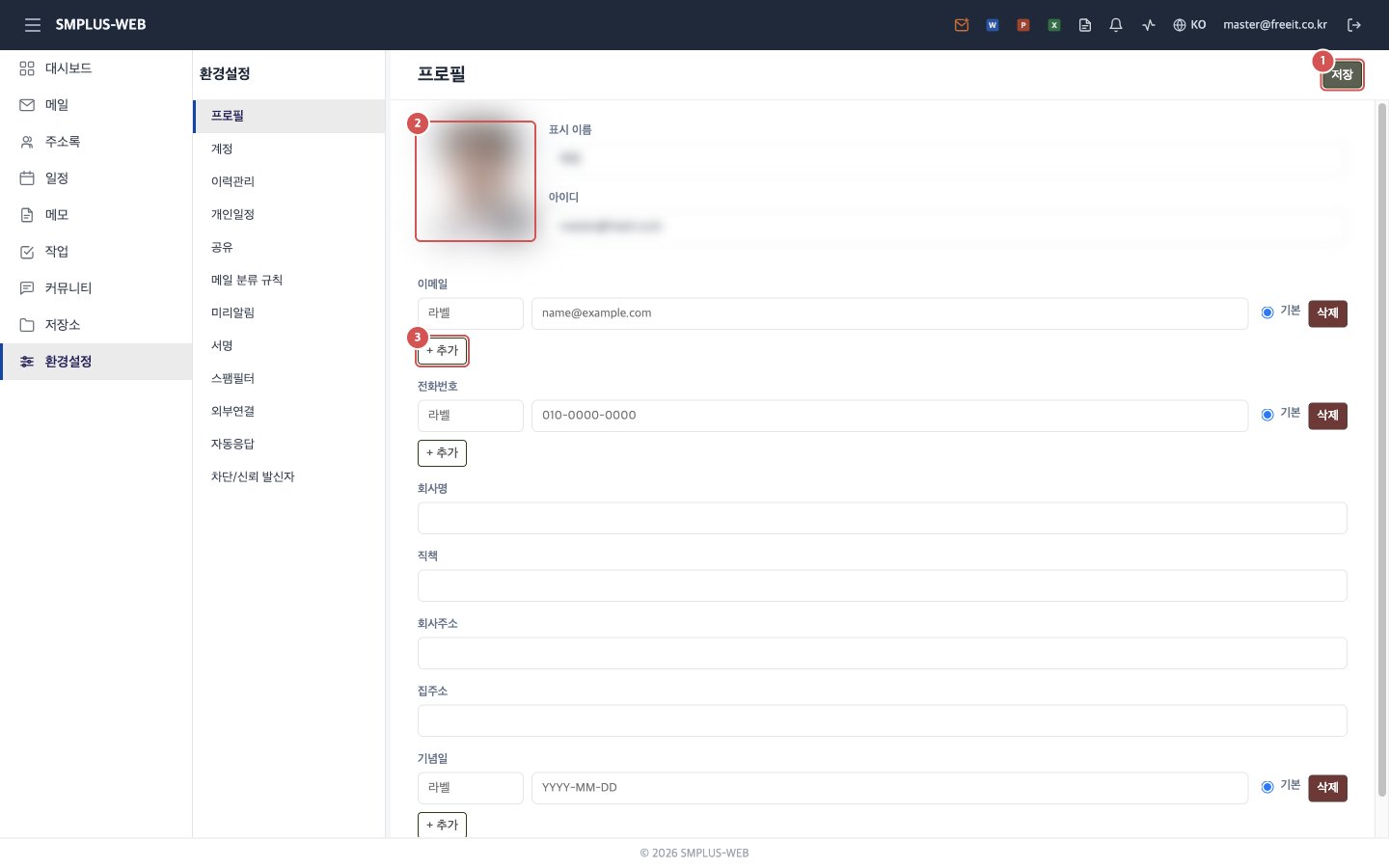Select 기본 radio for 기념일
This screenshot has height=868, width=1389.
pos(1267,787)
